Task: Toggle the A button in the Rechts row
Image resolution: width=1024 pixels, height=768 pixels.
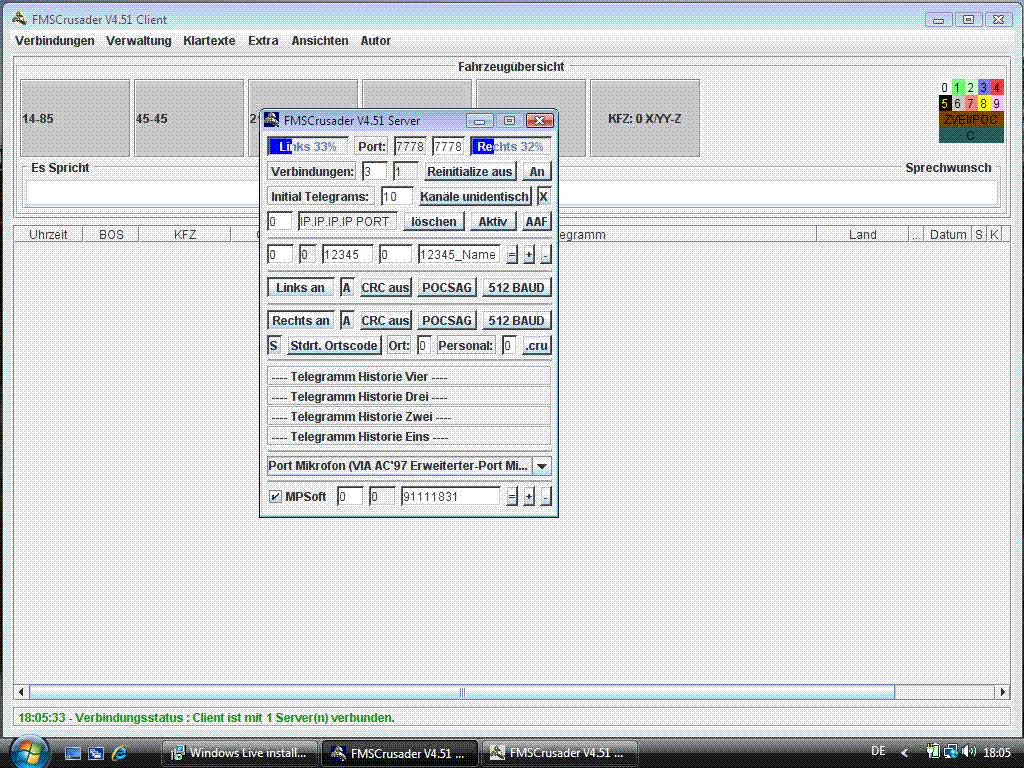Action: tap(347, 321)
